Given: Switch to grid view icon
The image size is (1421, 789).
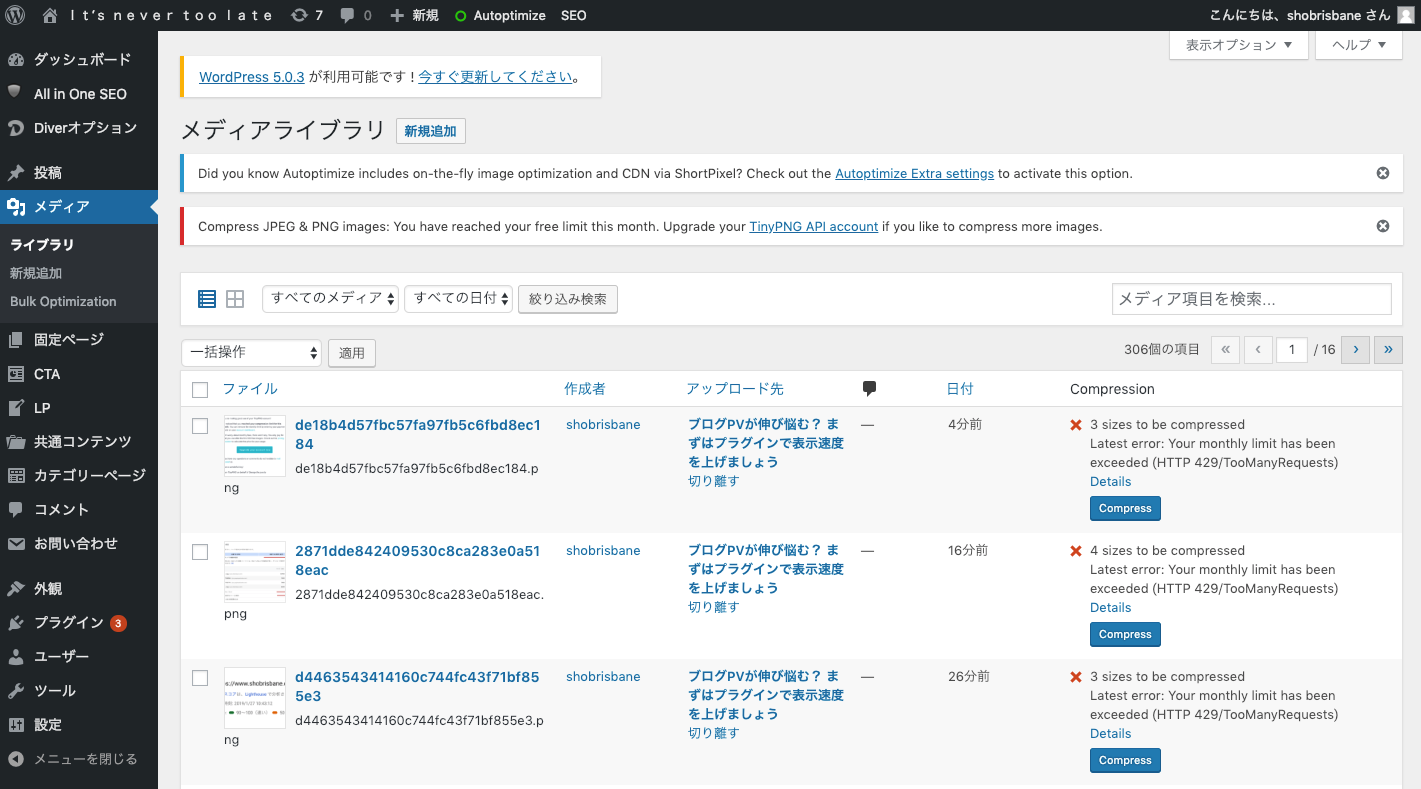Looking at the screenshot, I should 235,298.
